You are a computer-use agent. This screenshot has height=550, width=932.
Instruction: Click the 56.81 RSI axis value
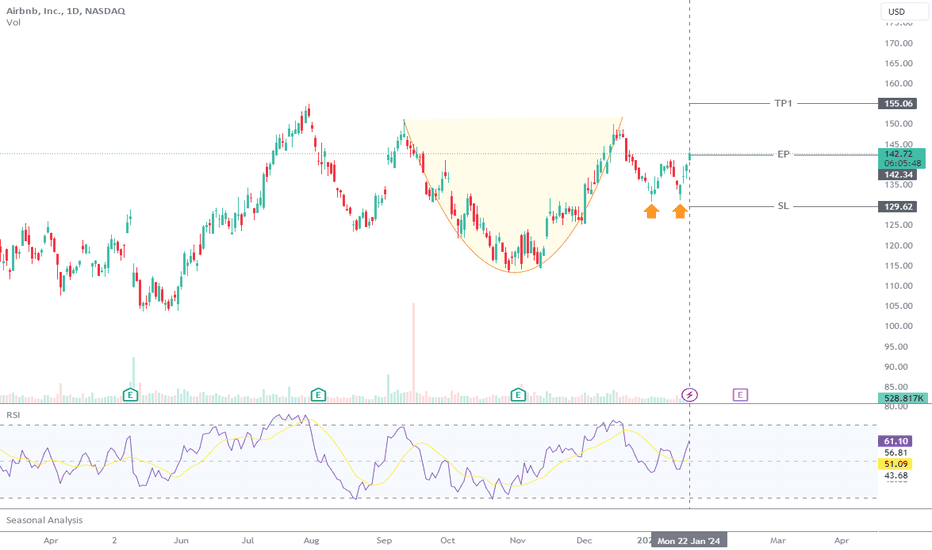[x=896, y=452]
